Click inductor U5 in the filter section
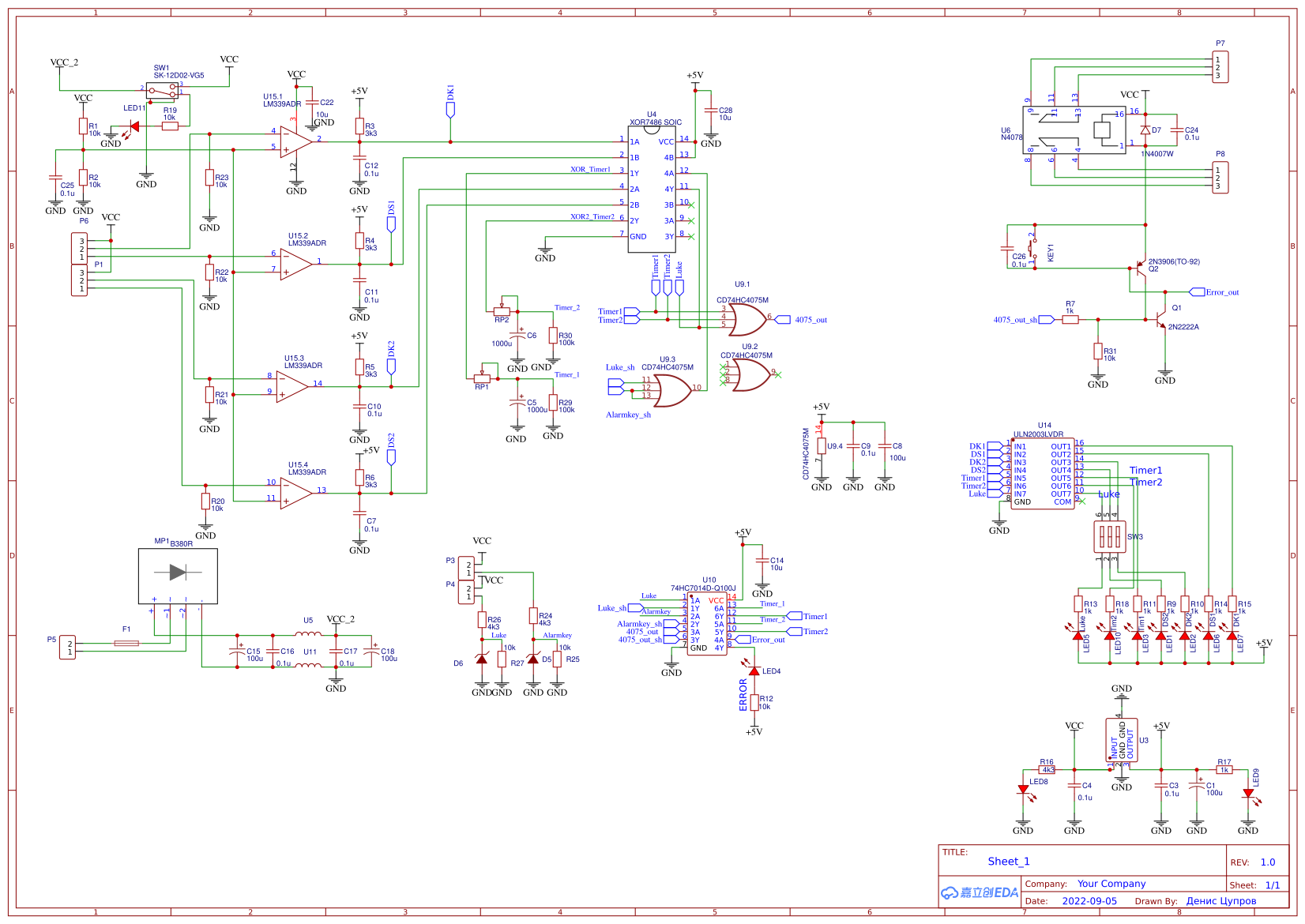This screenshot has width=1305, height=924. coord(307,634)
